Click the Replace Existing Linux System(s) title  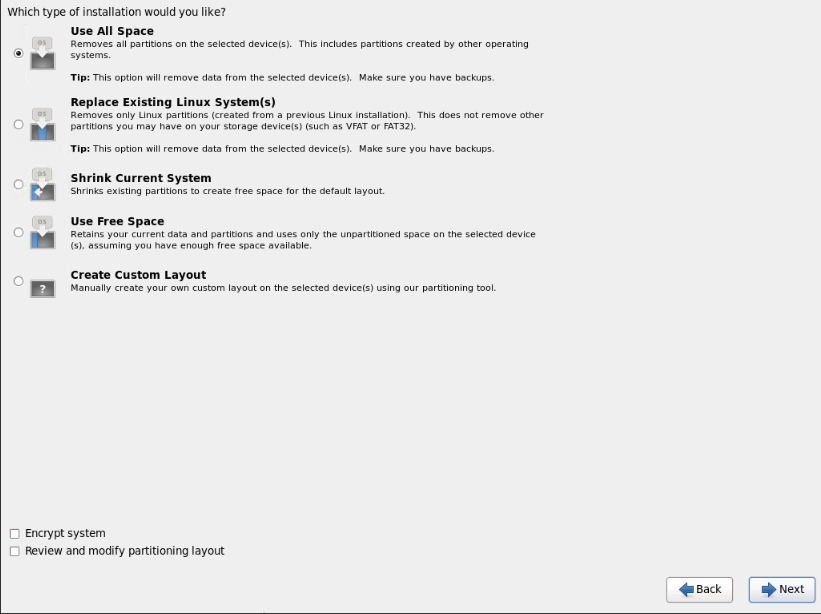pos(173,102)
